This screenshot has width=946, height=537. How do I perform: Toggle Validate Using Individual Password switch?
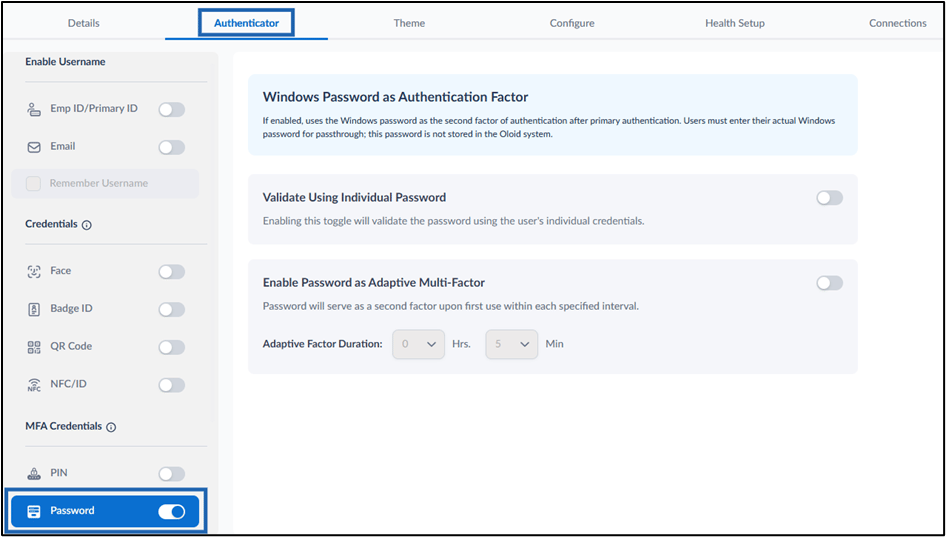coord(830,198)
